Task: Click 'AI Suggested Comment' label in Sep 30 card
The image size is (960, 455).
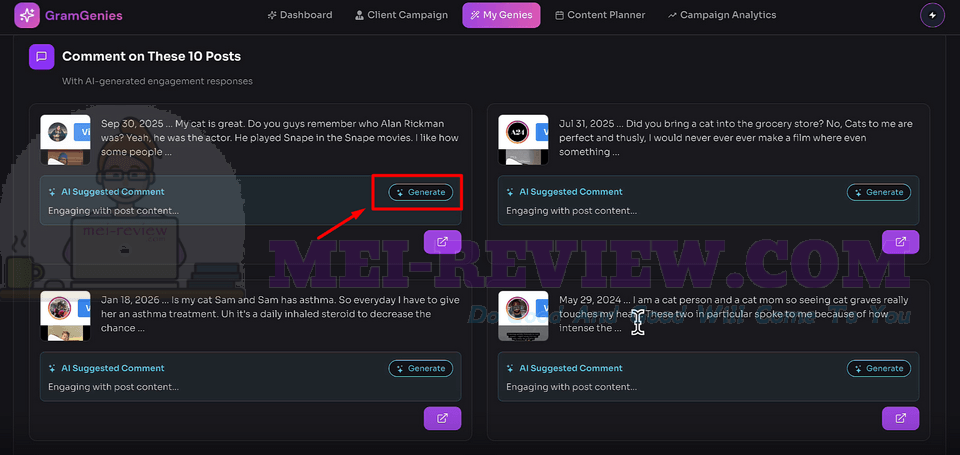Action: point(113,192)
